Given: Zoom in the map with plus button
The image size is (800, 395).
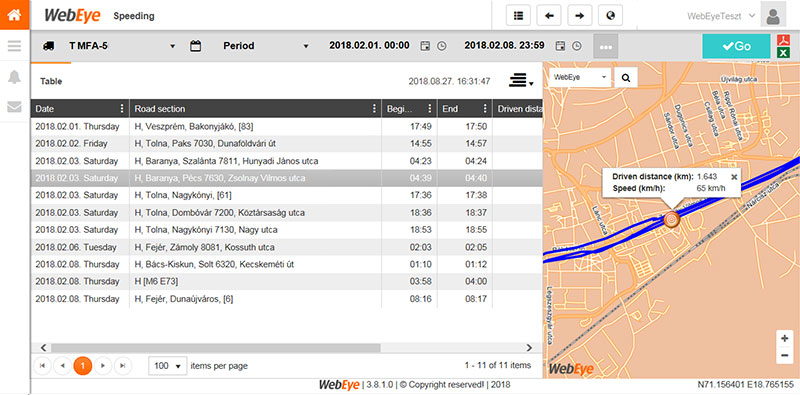Looking at the screenshot, I should pos(785,338).
